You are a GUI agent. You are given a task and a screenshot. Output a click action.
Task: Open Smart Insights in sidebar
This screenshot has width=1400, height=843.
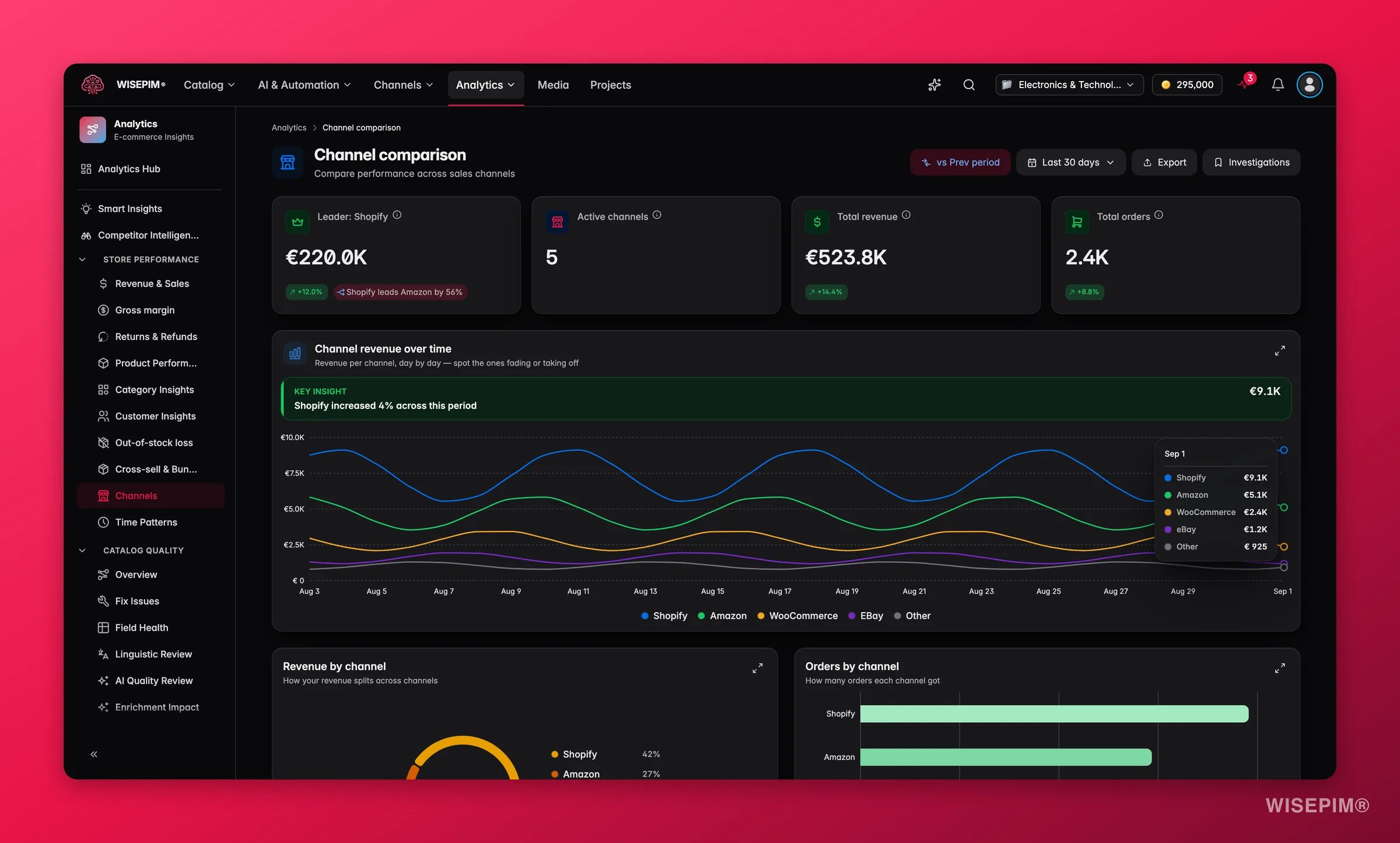click(x=150, y=208)
